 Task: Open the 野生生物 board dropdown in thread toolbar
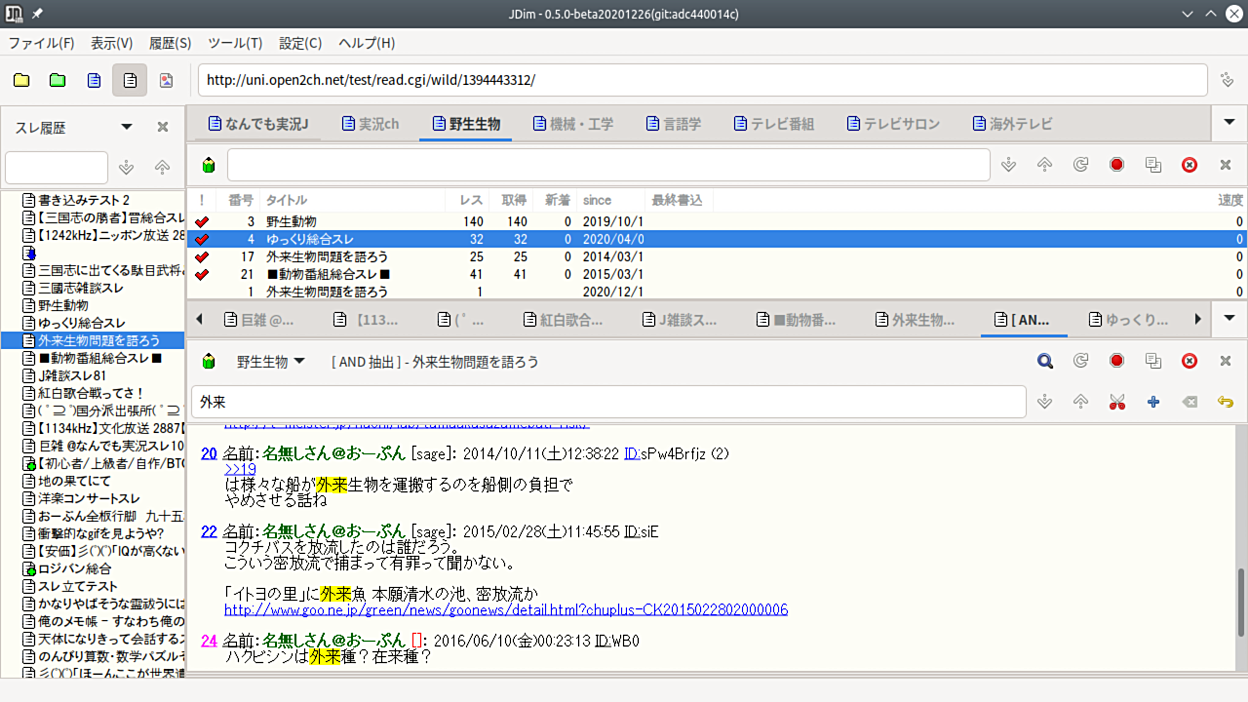coord(270,361)
